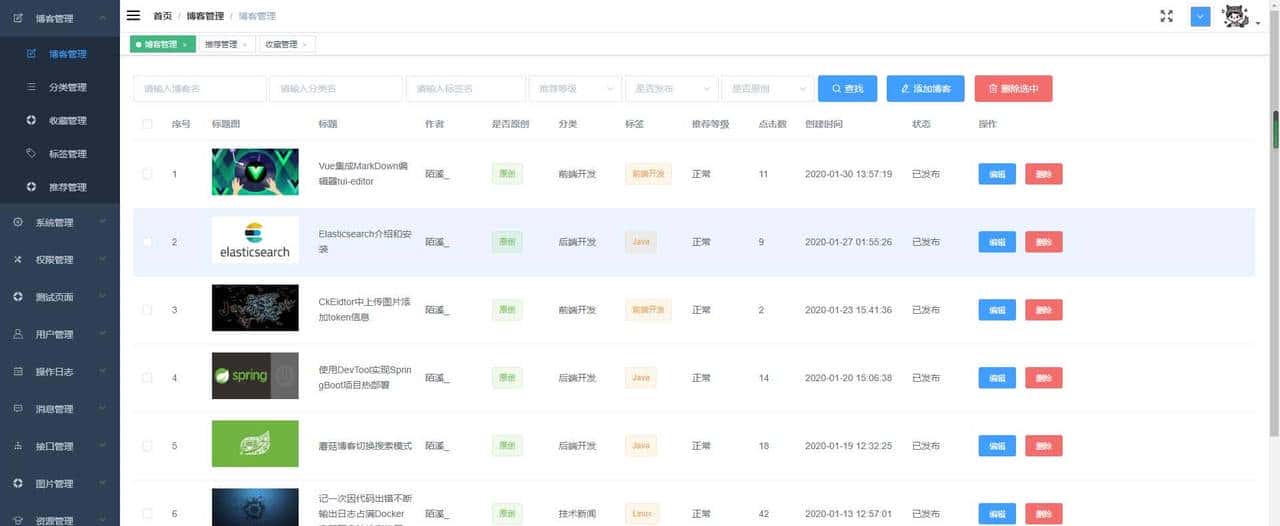The height and width of the screenshot is (526, 1280).
Task: Expand the 图片管理 sidebar group
Action: (x=60, y=484)
